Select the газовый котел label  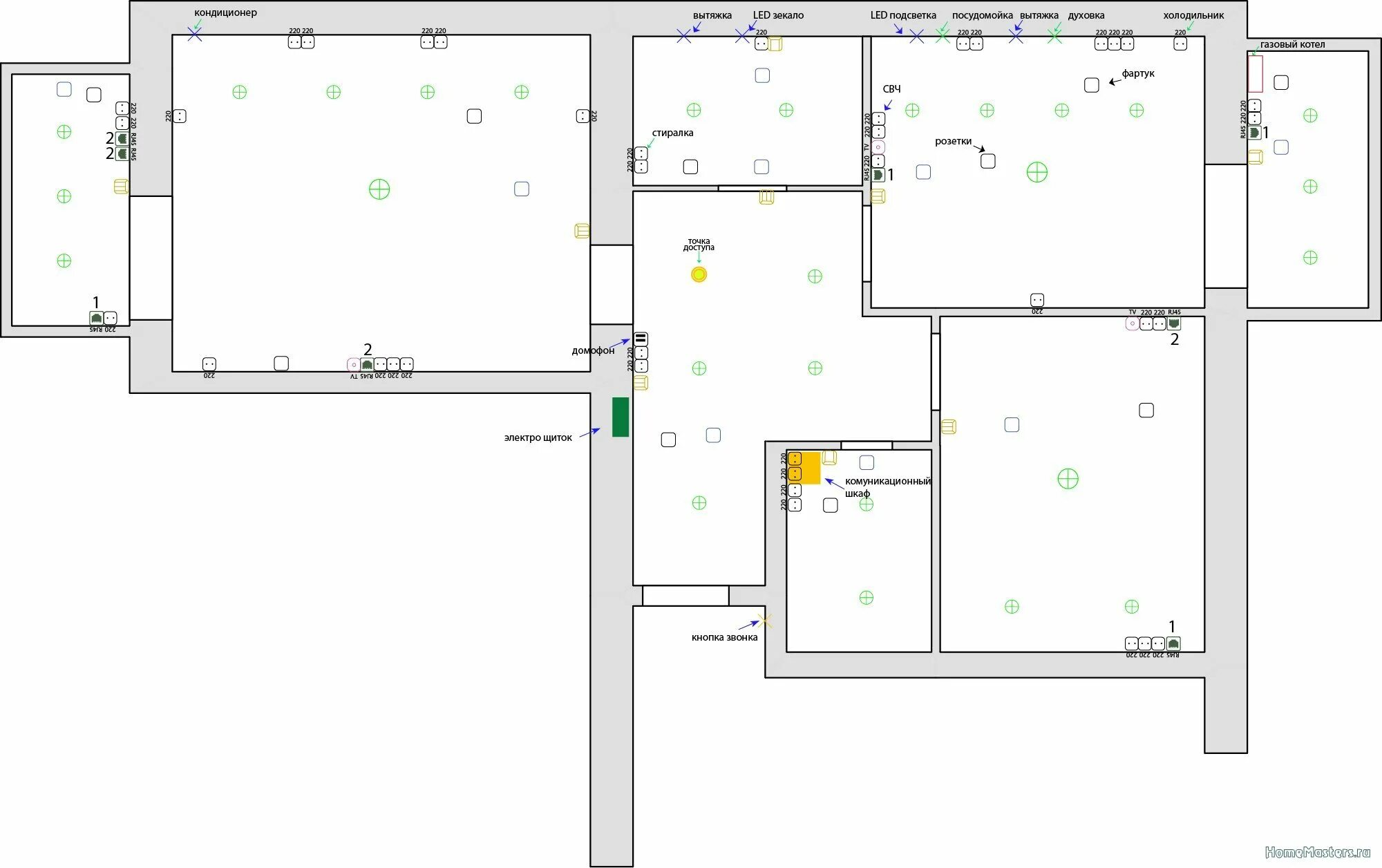1292,44
